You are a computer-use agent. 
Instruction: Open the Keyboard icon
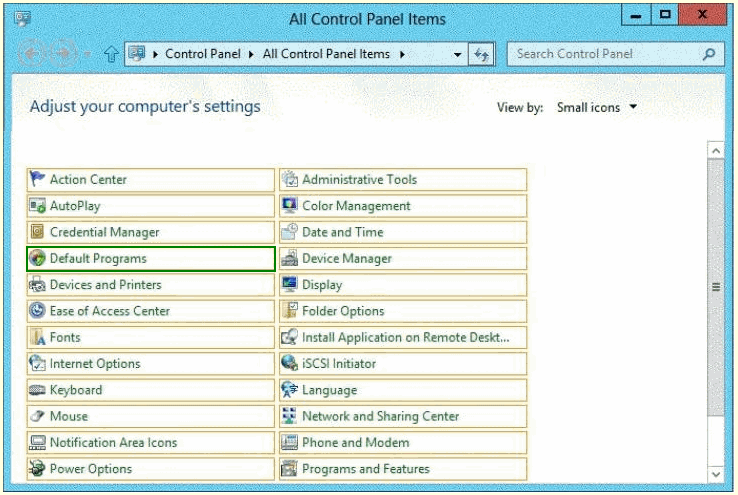click(x=37, y=390)
